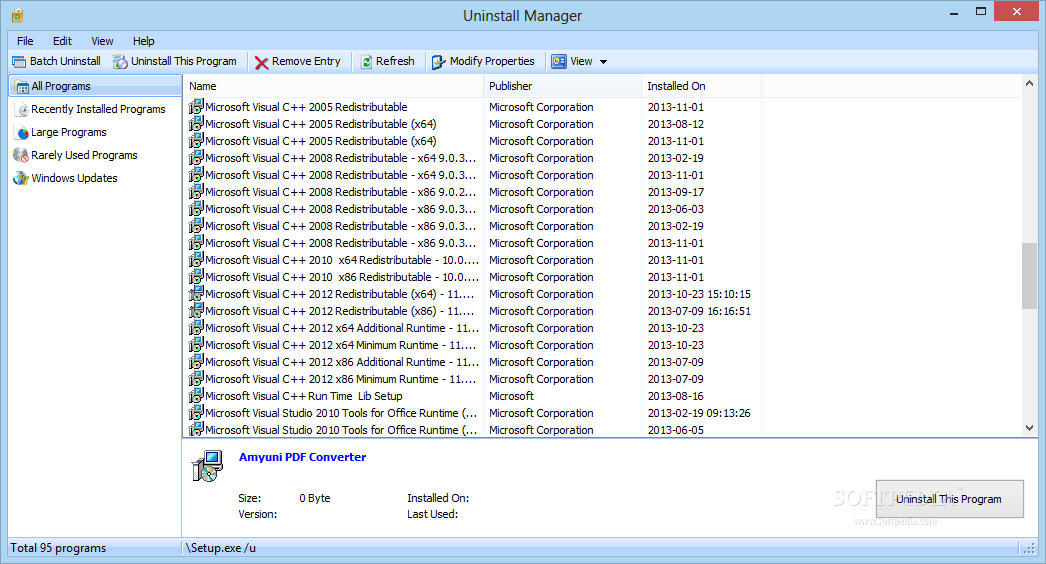
Task: Click the 2013-10-23 15:10:15 install date cell
Action: click(699, 294)
